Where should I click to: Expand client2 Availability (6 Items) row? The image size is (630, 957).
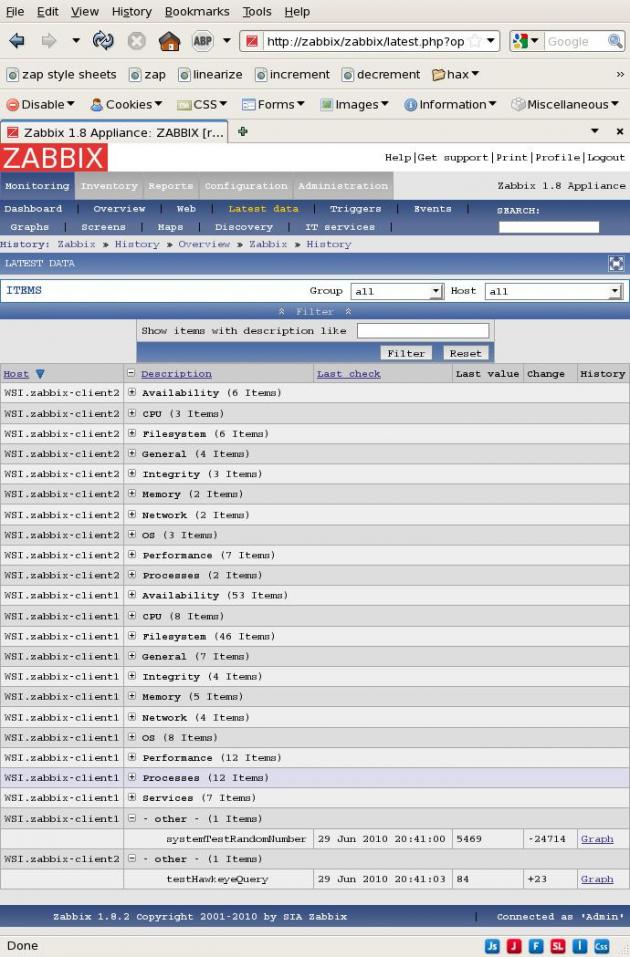(x=132, y=392)
